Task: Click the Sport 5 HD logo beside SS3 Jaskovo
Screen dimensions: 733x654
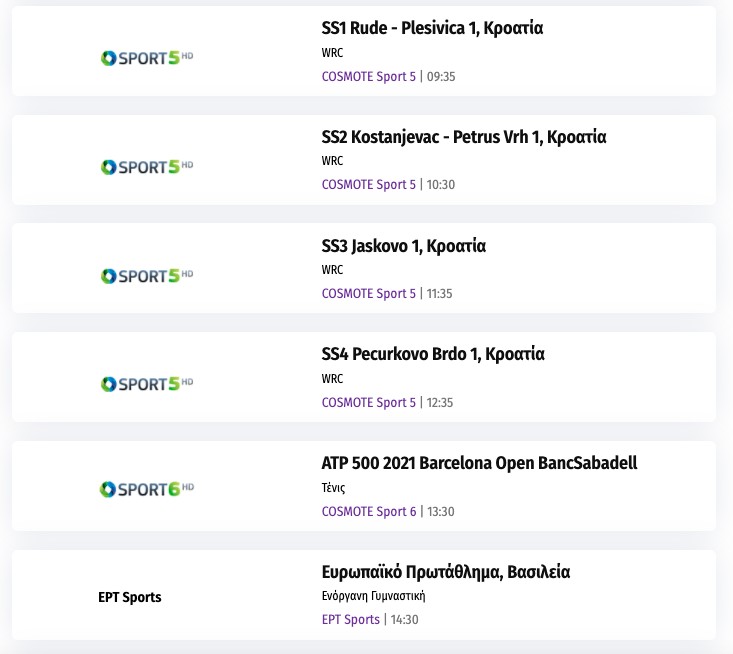Action: click(x=146, y=275)
